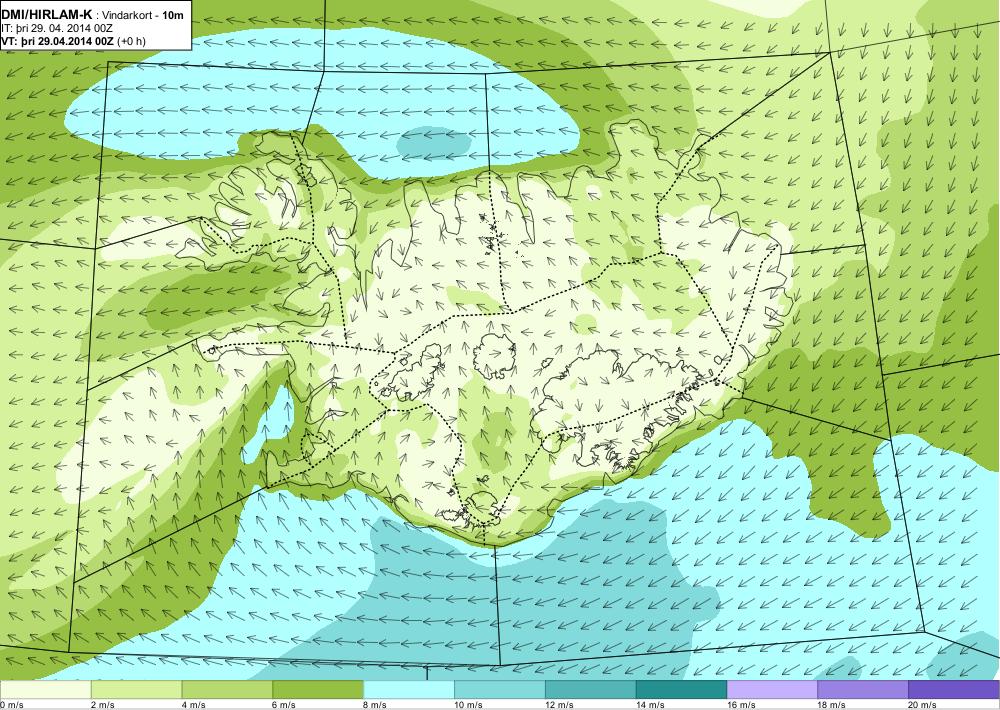
Task: Click the "18 m/s" legend label
Action: pyautogui.click(x=833, y=705)
